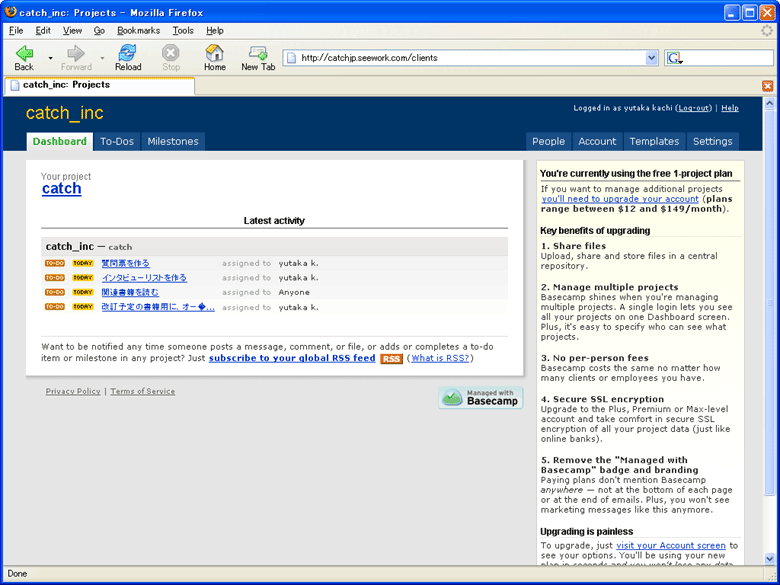
Task: Open the catch project link
Action: 62,189
